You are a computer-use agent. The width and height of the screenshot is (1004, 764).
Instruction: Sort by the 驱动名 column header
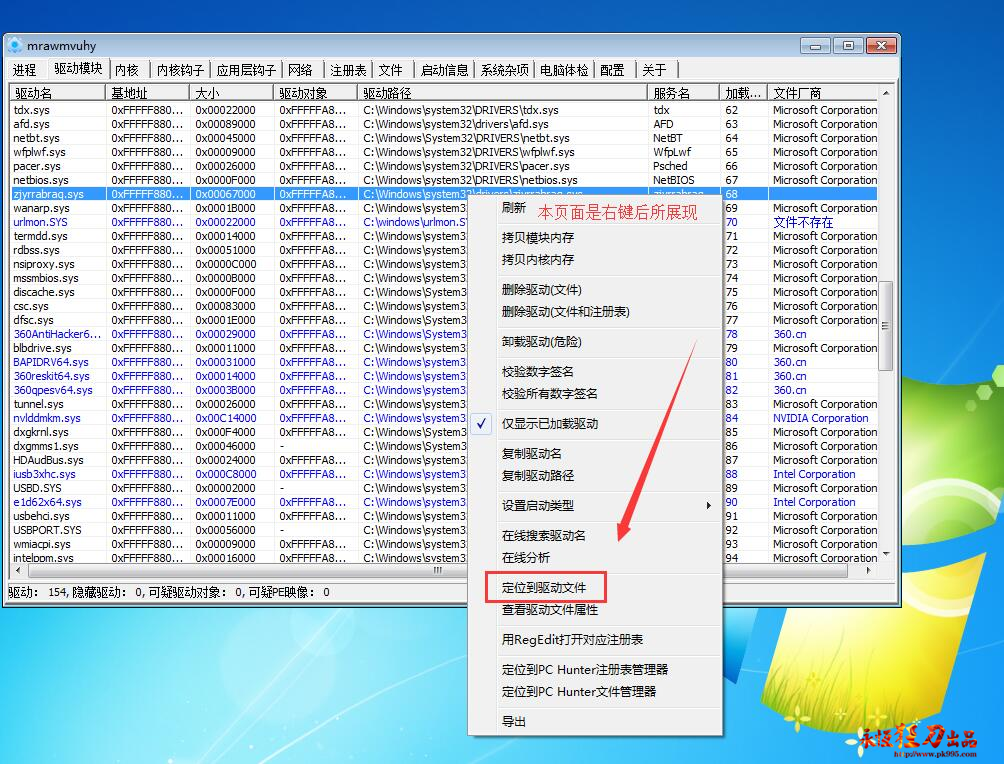pos(58,93)
